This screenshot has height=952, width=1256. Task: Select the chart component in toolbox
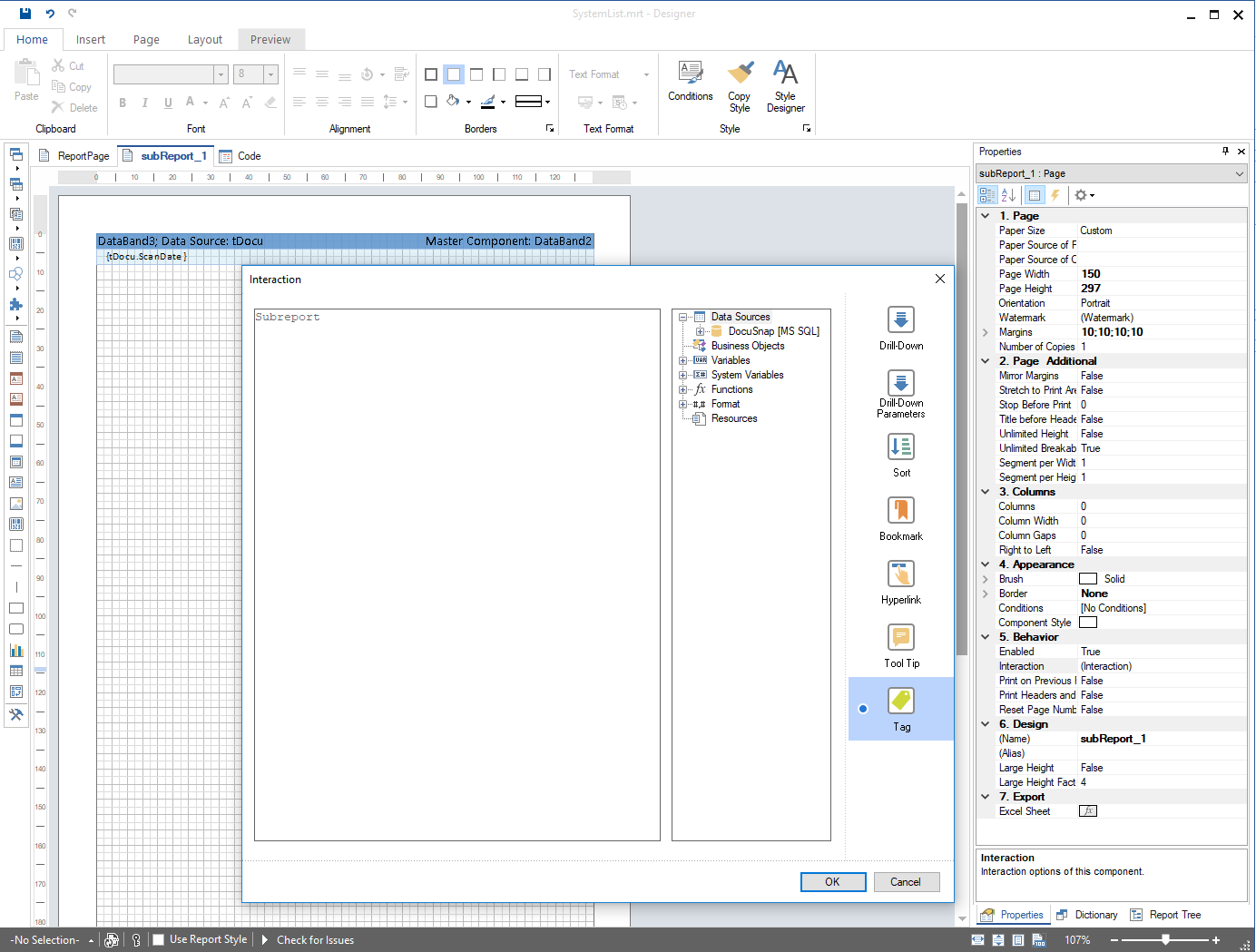16,650
